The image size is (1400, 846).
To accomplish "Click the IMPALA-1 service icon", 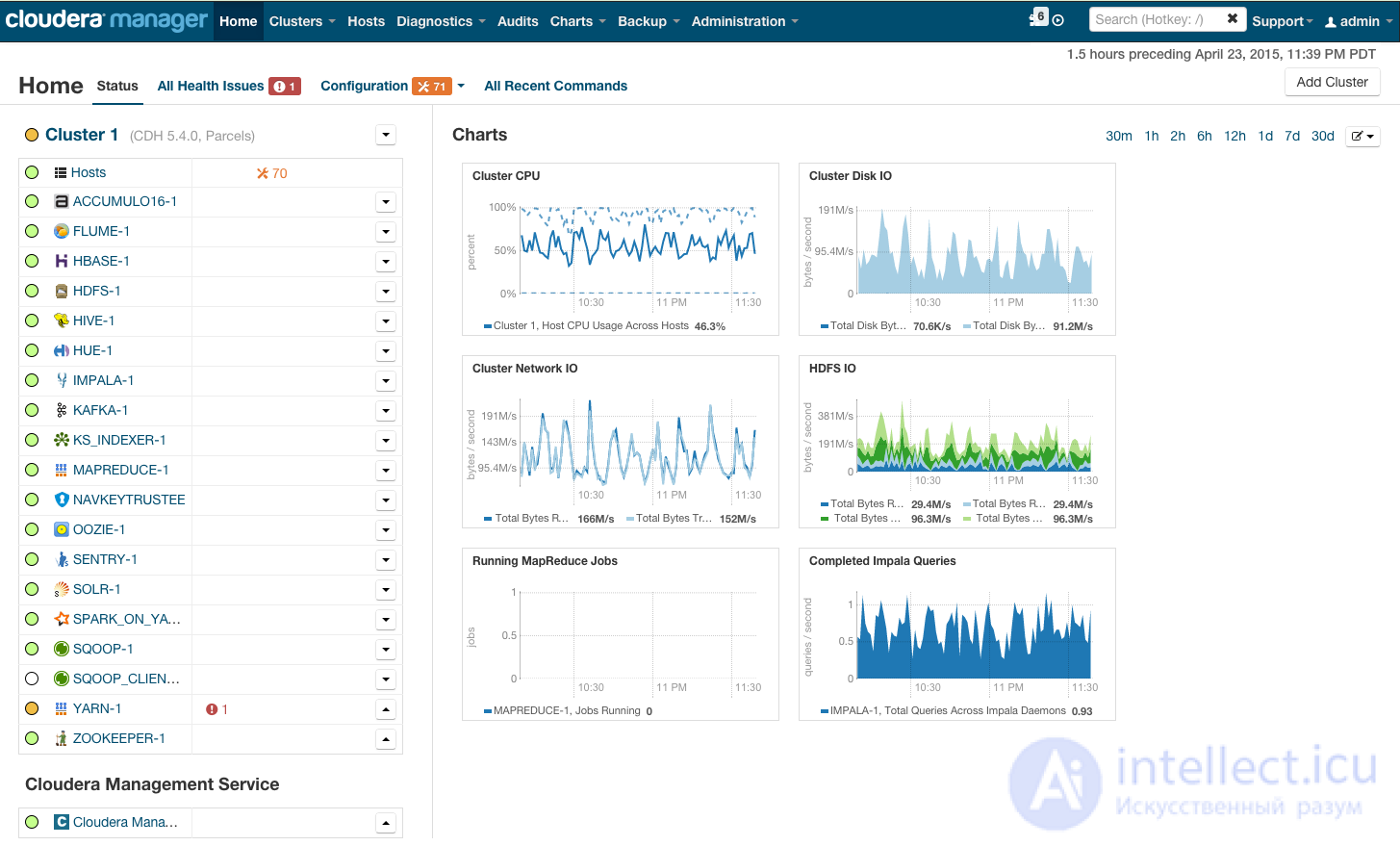I will click(x=62, y=381).
